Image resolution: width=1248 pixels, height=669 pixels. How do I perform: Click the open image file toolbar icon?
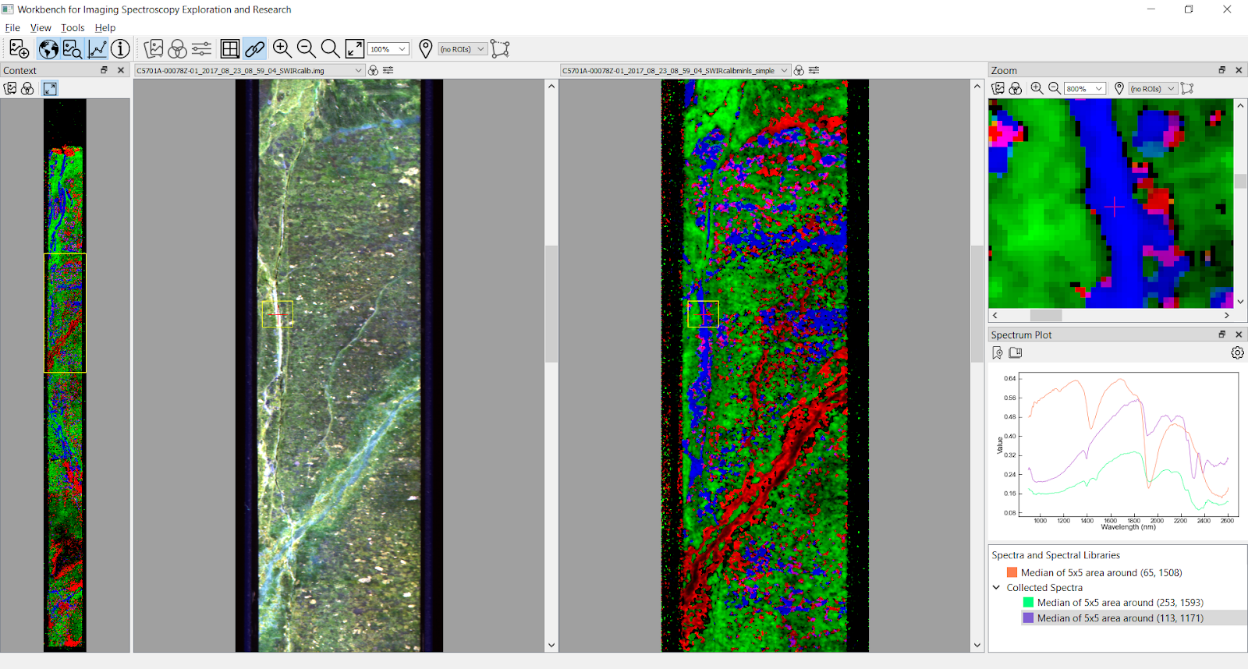(x=19, y=49)
